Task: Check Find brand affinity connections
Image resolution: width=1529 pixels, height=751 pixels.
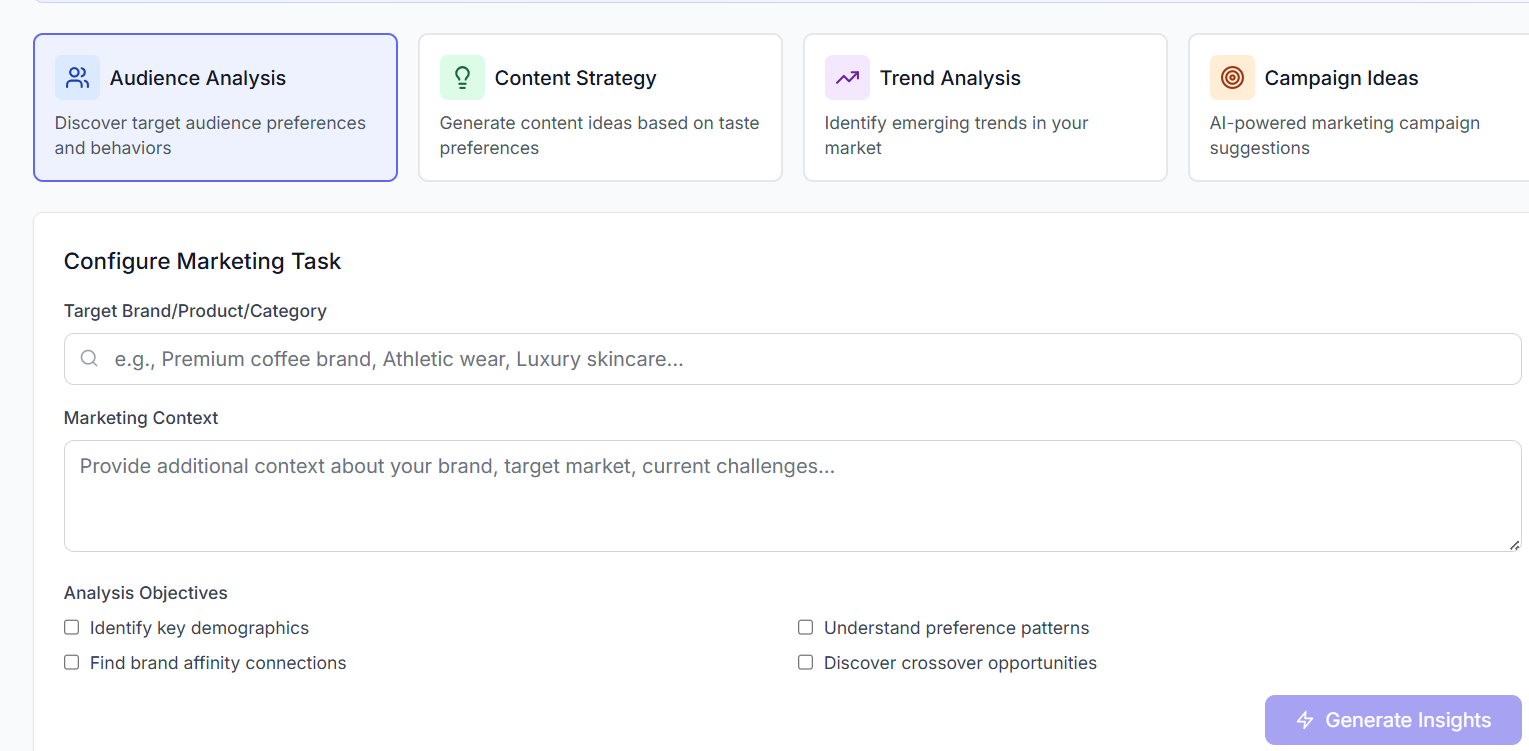Action: coord(72,663)
